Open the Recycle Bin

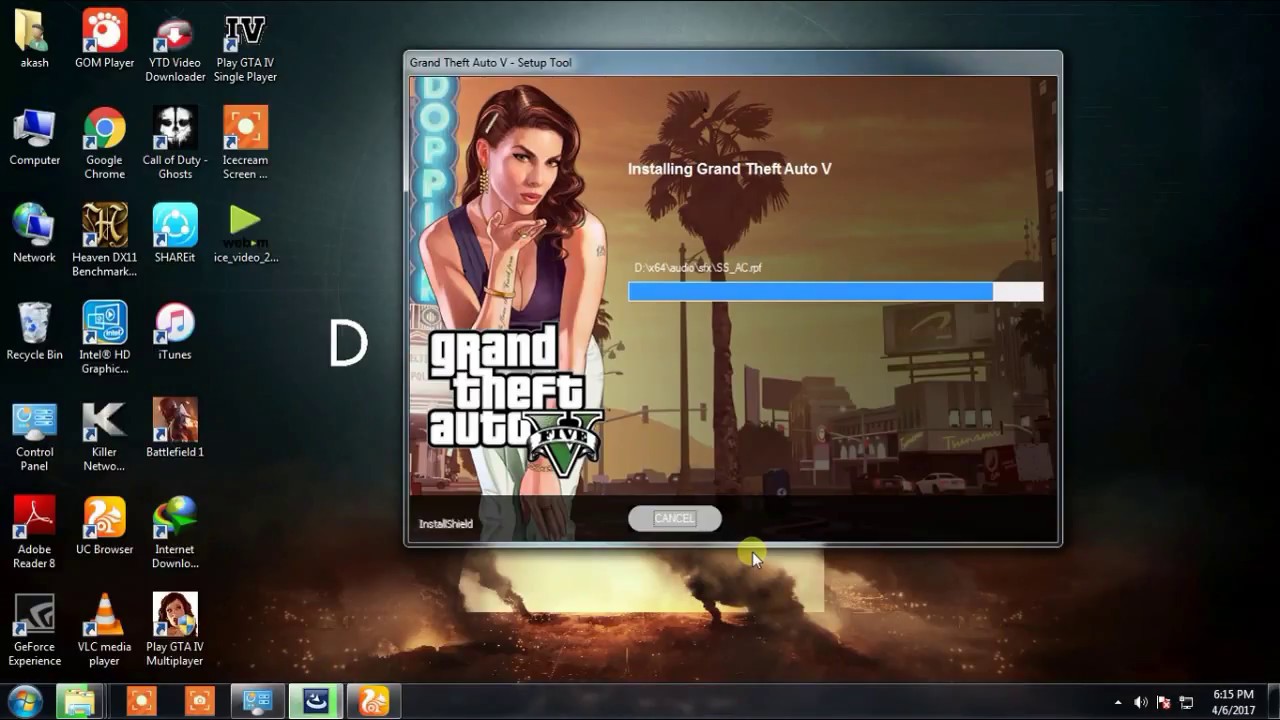point(34,331)
